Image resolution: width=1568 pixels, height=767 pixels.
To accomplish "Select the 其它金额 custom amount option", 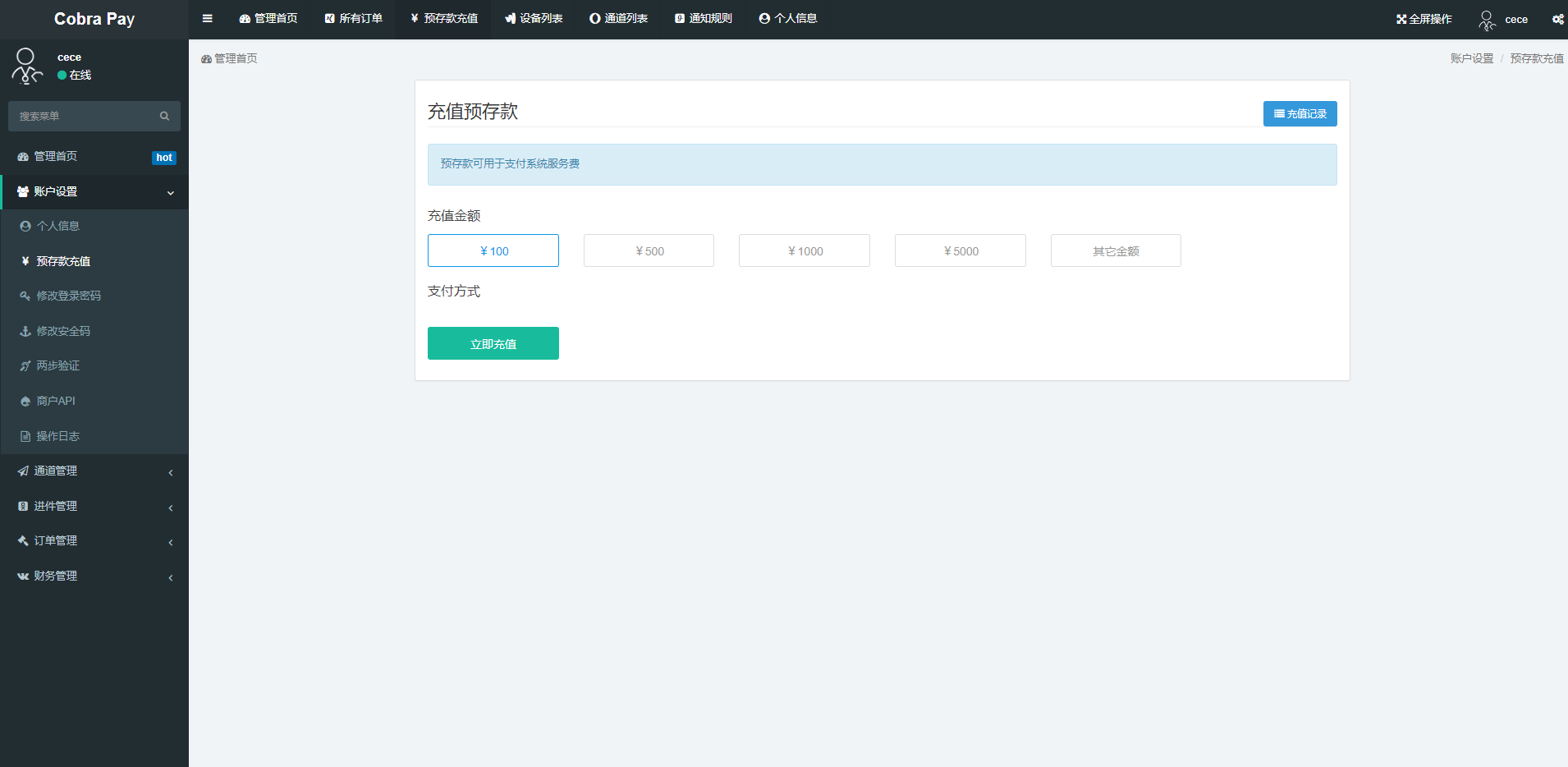I will pyautogui.click(x=1115, y=250).
